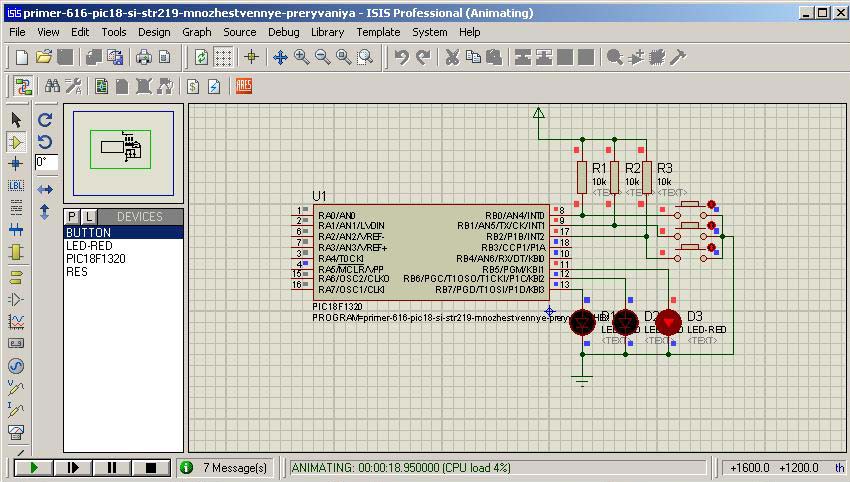Viewport: 850px width, 482px height.
Task: Stop the running simulation
Action: click(x=151, y=467)
